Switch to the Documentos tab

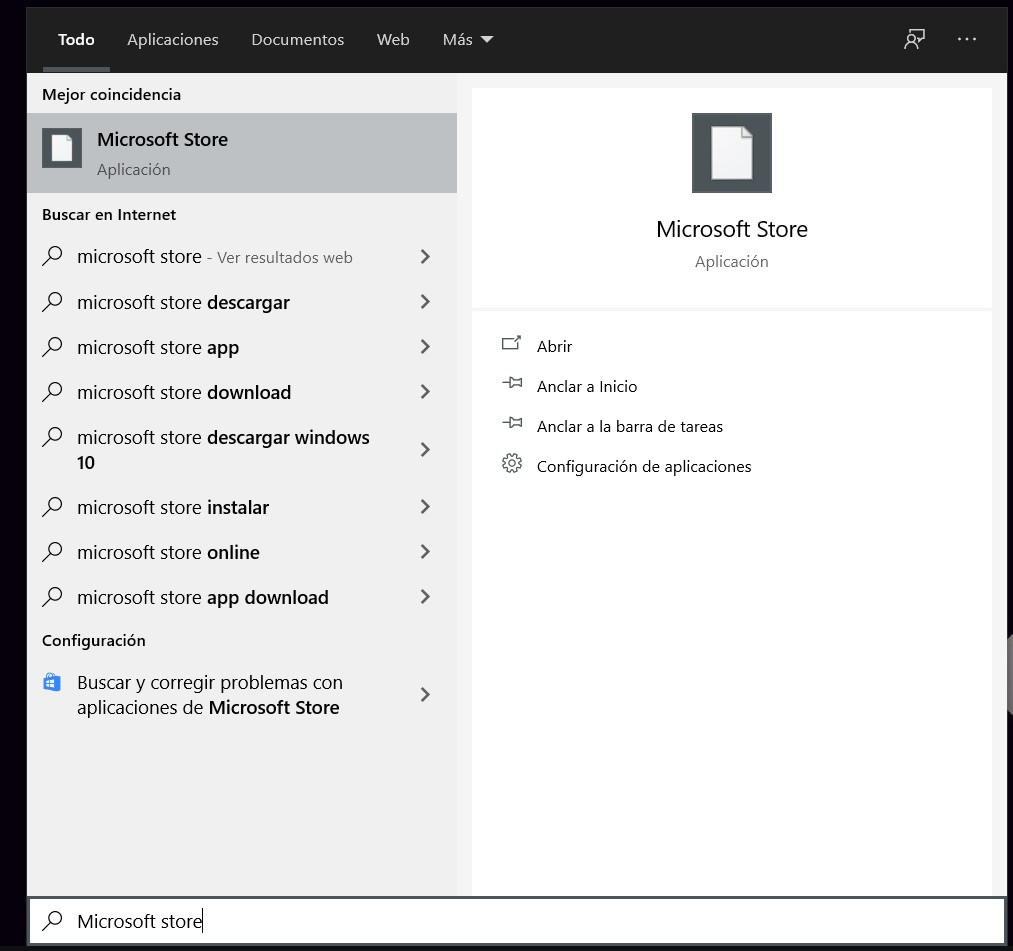click(x=297, y=40)
